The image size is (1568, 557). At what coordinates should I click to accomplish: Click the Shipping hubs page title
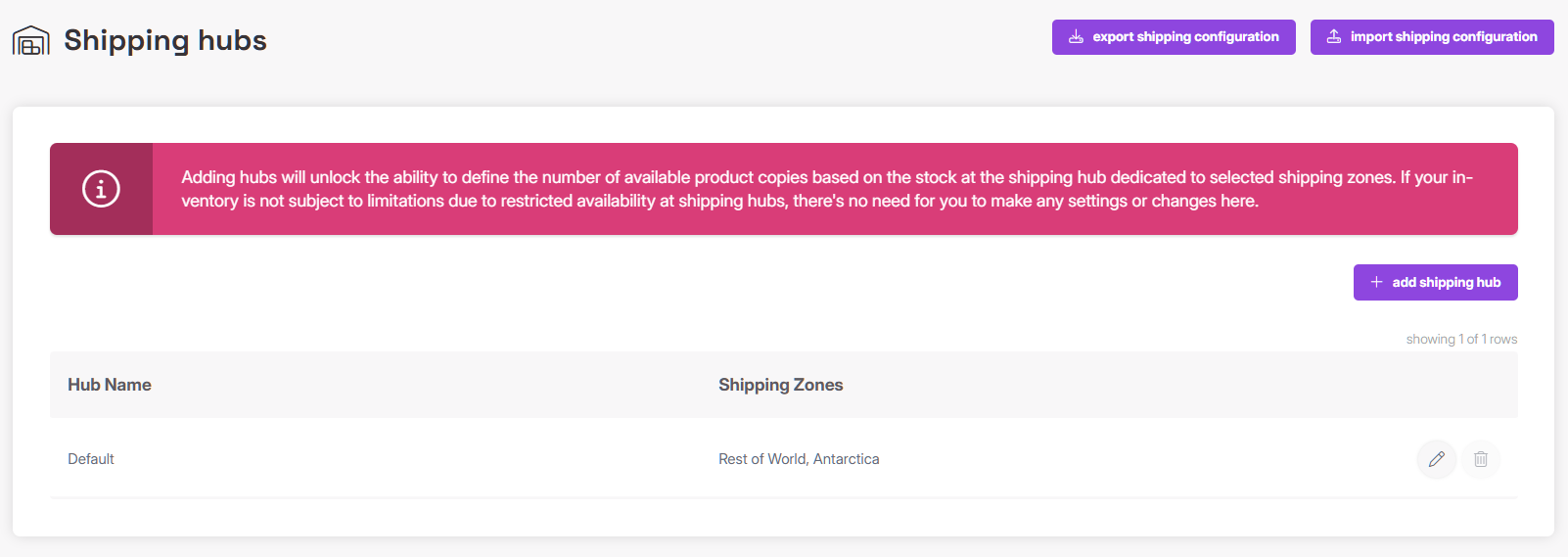coord(165,40)
